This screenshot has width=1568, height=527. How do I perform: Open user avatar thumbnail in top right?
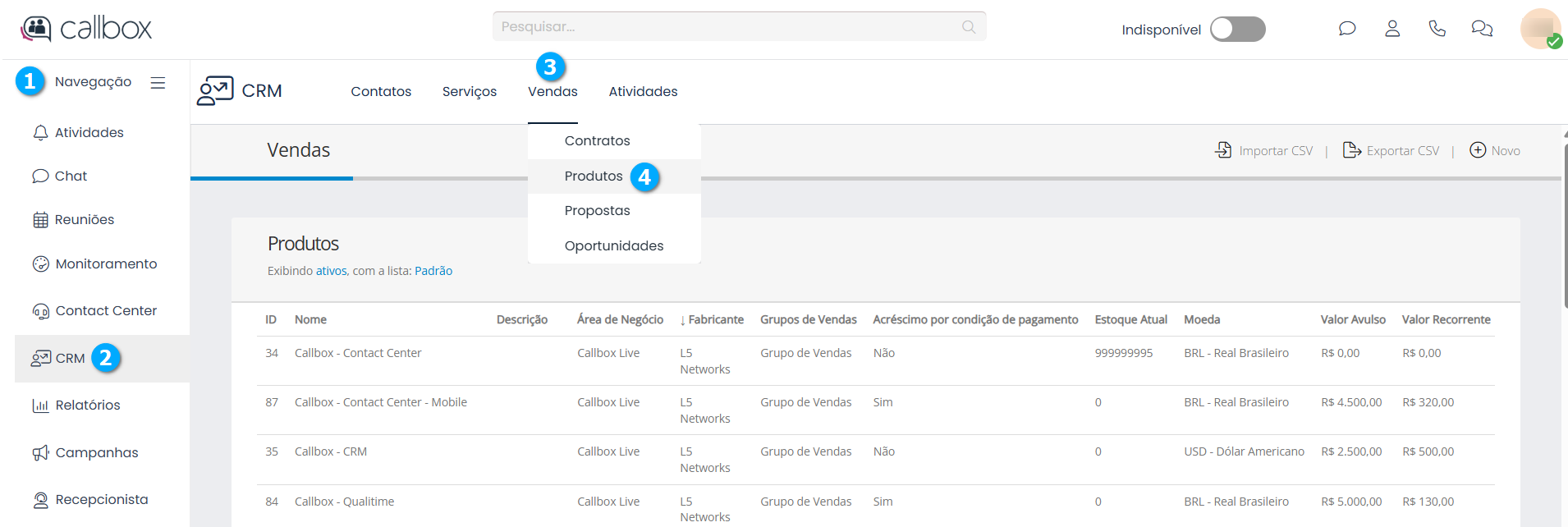tap(1539, 29)
